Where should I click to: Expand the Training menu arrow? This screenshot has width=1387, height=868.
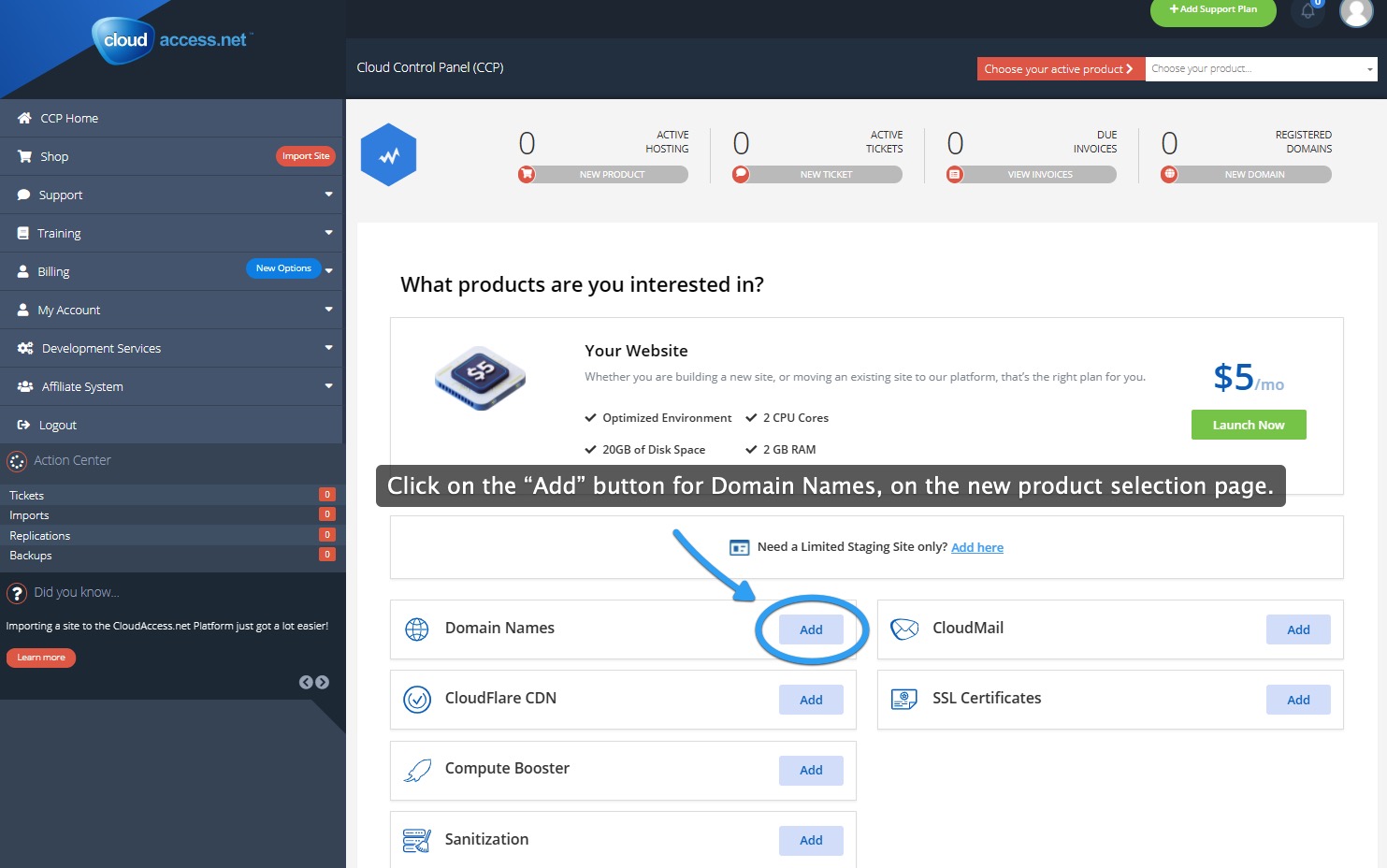click(x=328, y=233)
